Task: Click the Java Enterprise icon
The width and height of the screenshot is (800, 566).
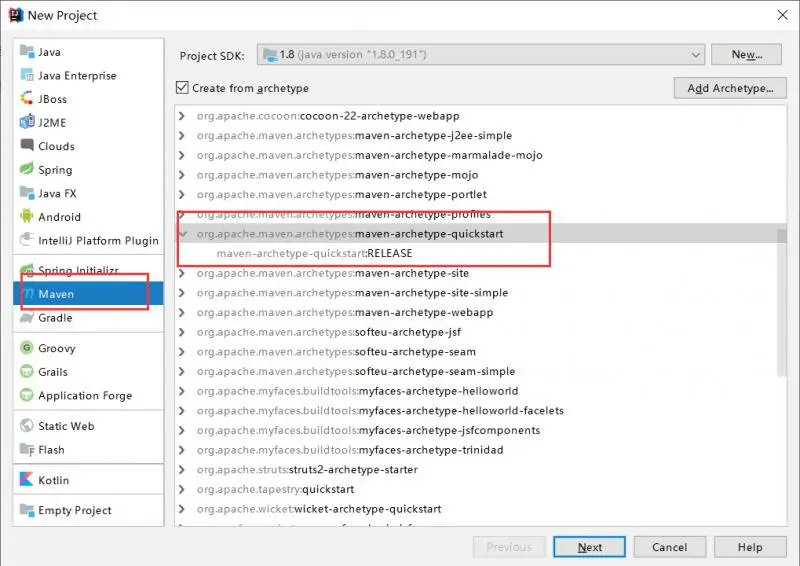Action: tap(27, 75)
